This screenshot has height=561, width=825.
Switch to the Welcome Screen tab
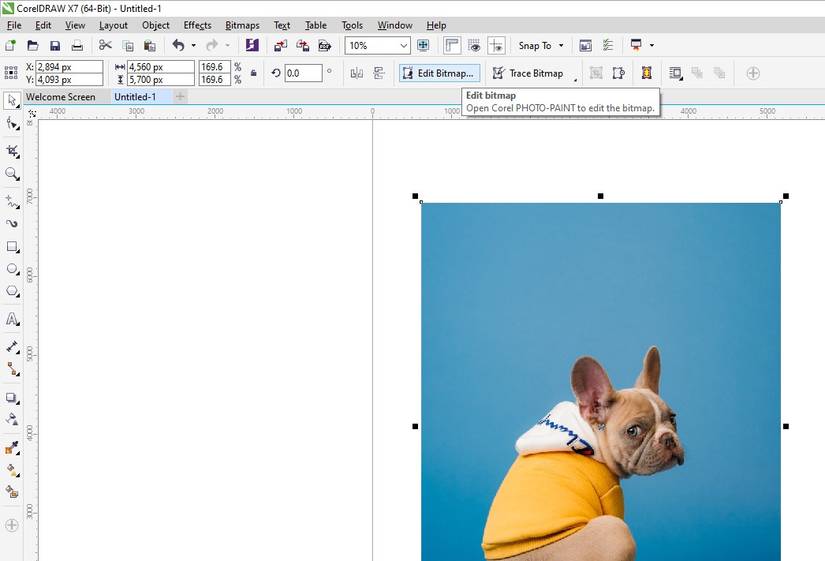coord(60,97)
